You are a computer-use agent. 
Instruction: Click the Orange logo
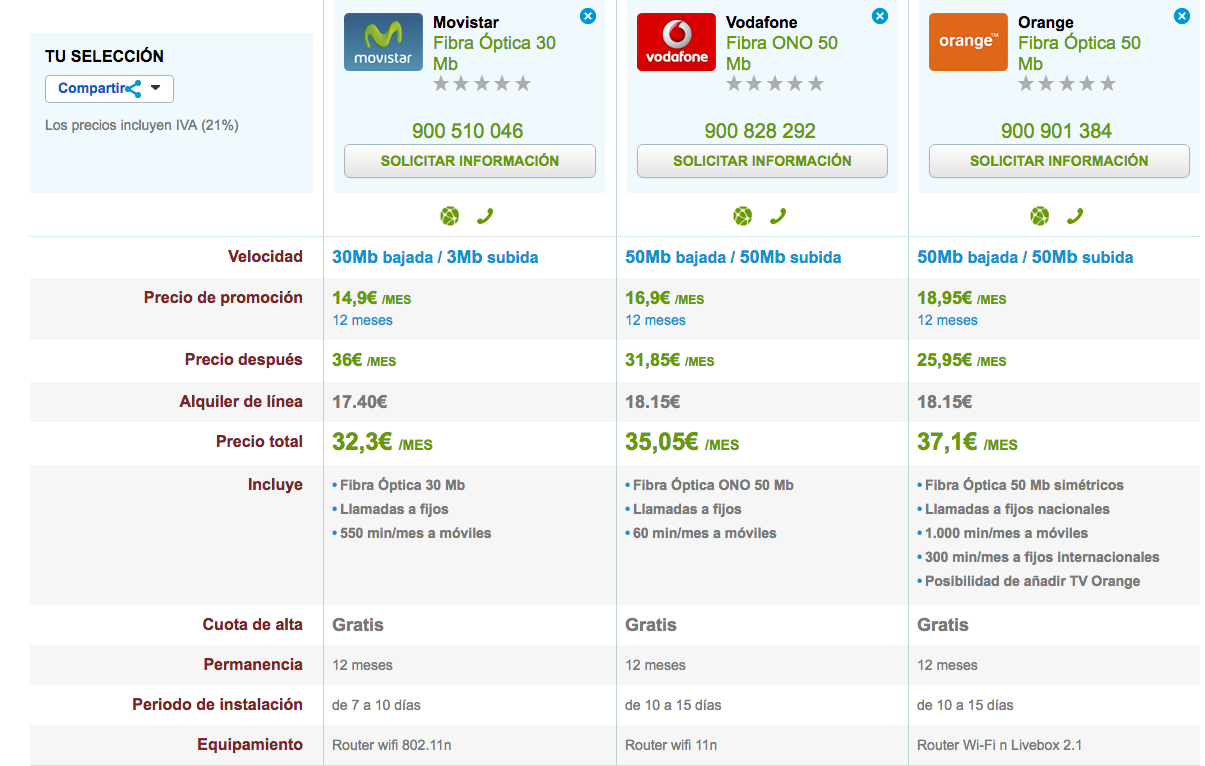[x=968, y=42]
